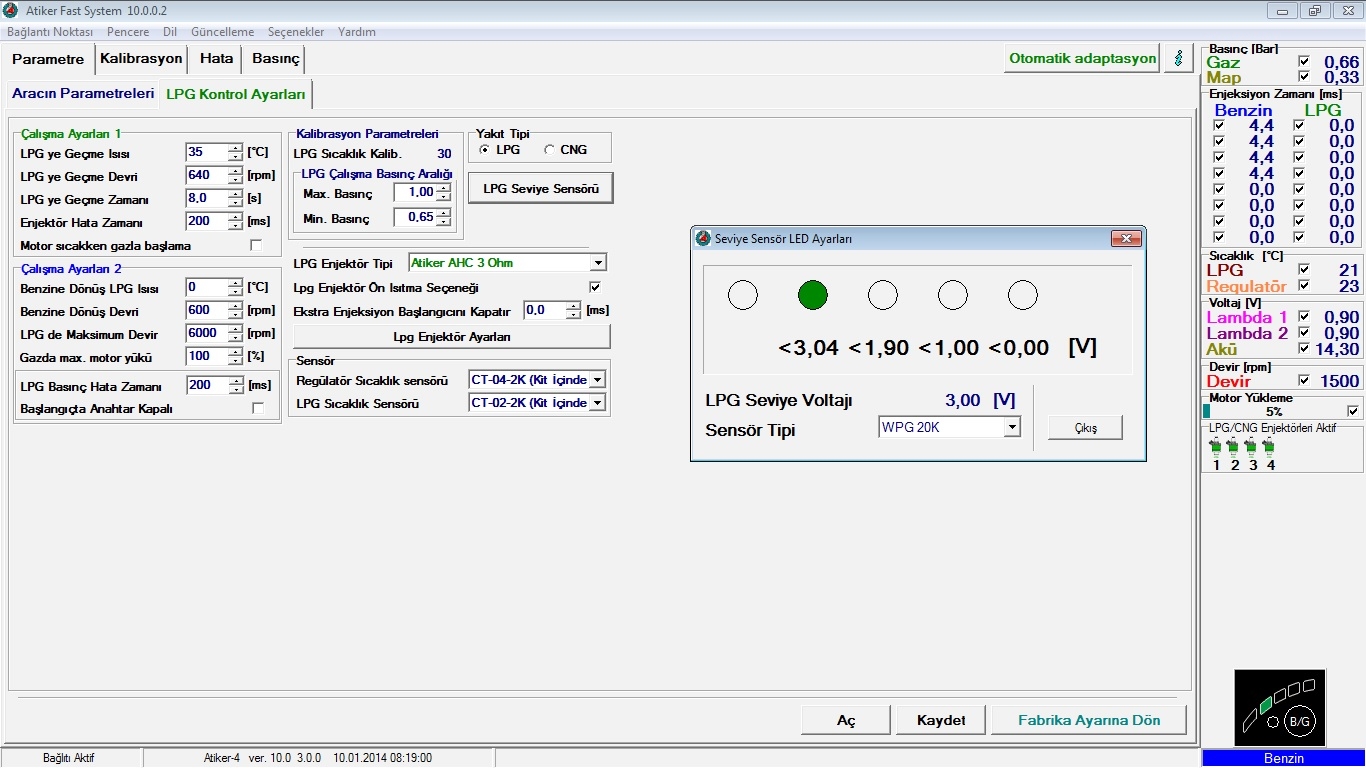This screenshot has height=768, width=1366.
Task: Click the Enjektör Hata Zamanı input field
Action: pos(207,222)
